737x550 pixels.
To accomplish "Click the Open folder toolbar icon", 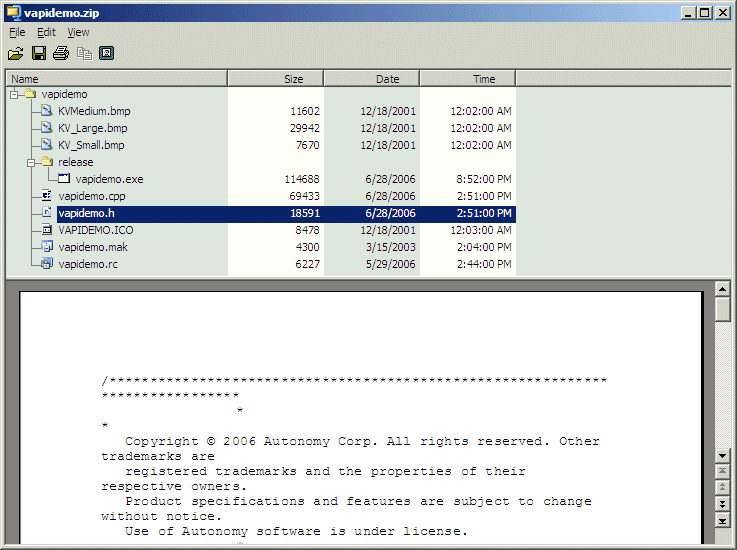I will 16,53.
